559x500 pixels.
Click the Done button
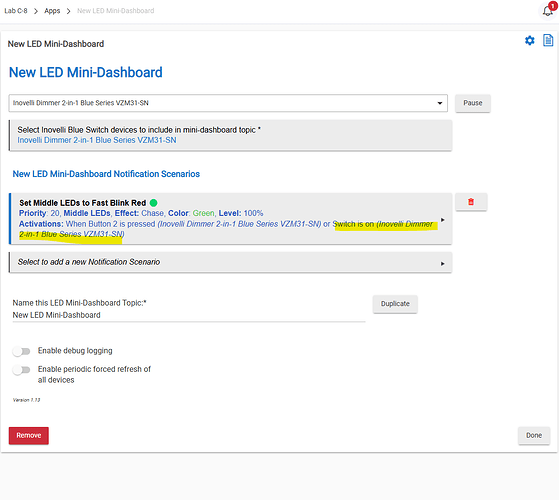534,435
